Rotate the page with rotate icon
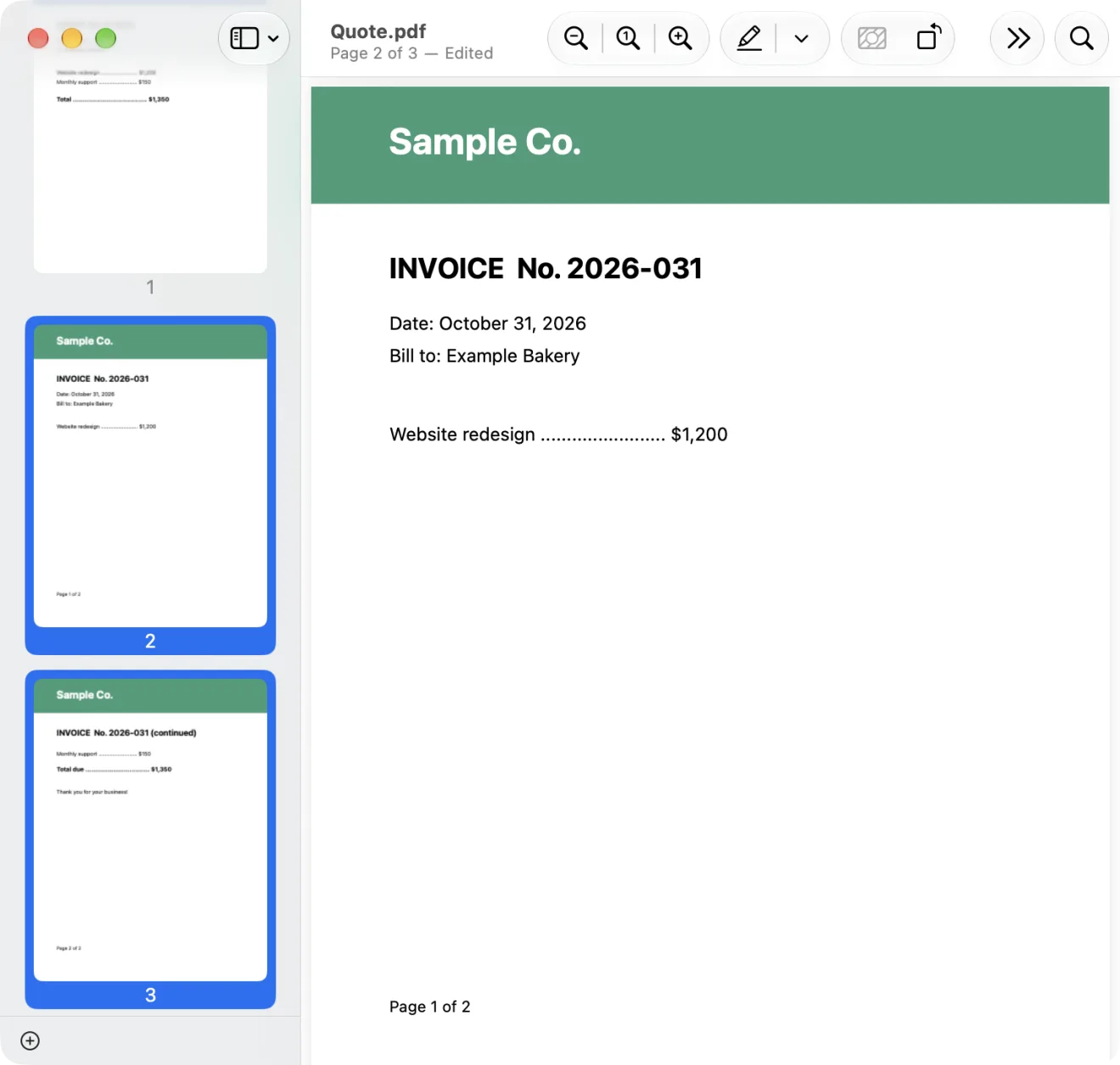Screen dimensions: 1120x1065 point(929,38)
